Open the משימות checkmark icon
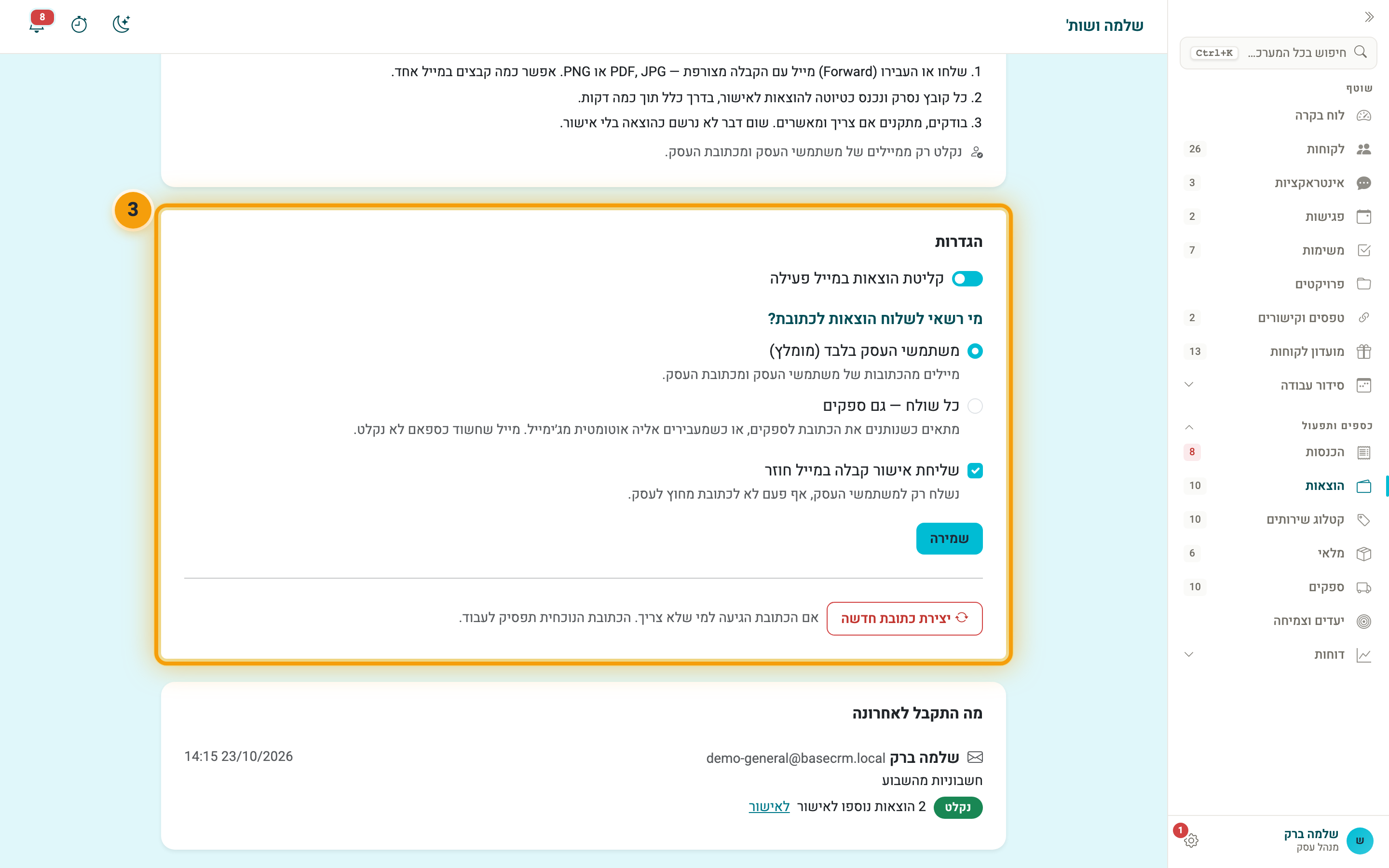The height and width of the screenshot is (868, 1389). (x=1364, y=250)
